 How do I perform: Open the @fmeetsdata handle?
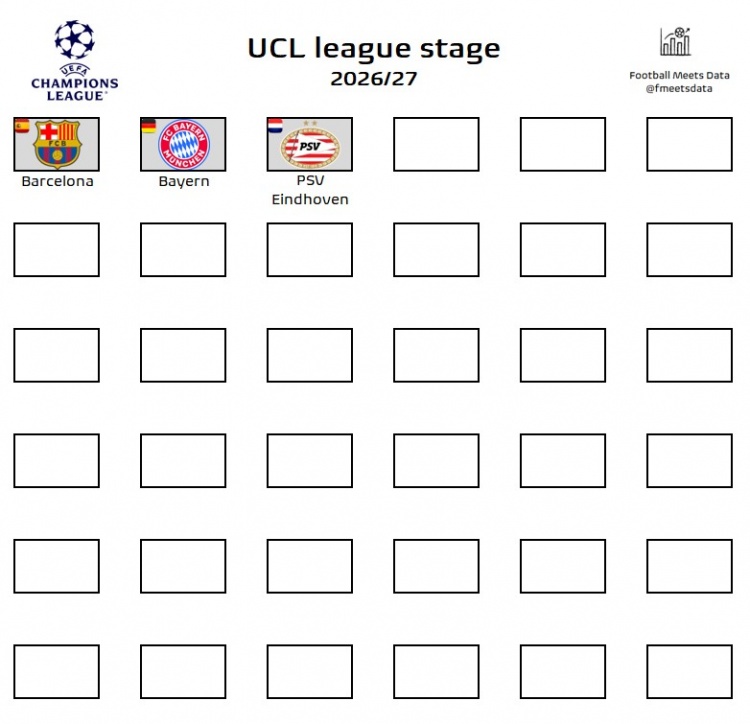coord(679,89)
